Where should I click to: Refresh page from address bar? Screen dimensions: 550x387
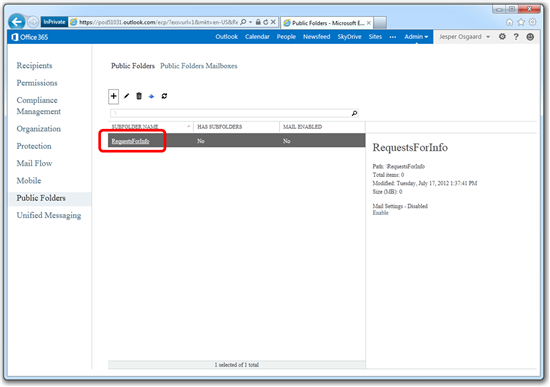tap(266, 22)
